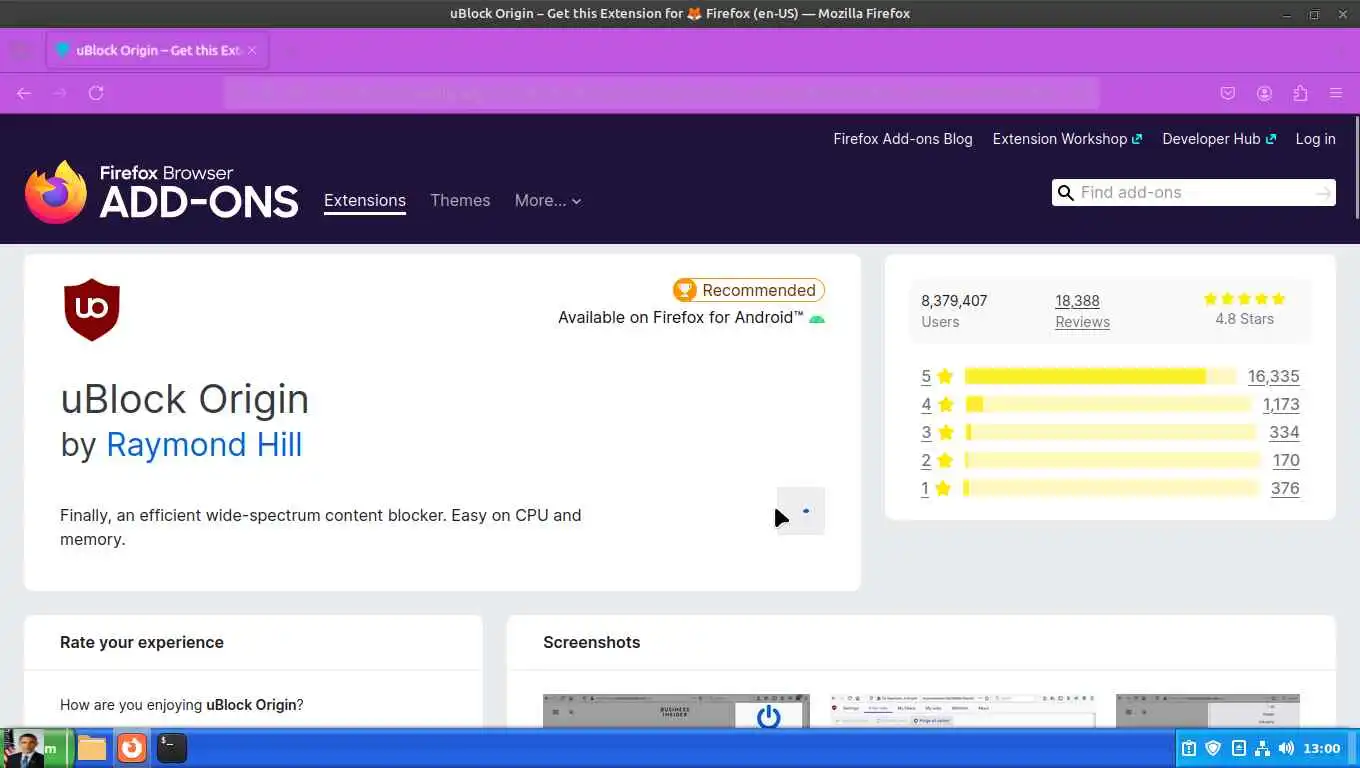The height and width of the screenshot is (768, 1360).
Task: Open the Firefox account icon
Action: 1264,93
